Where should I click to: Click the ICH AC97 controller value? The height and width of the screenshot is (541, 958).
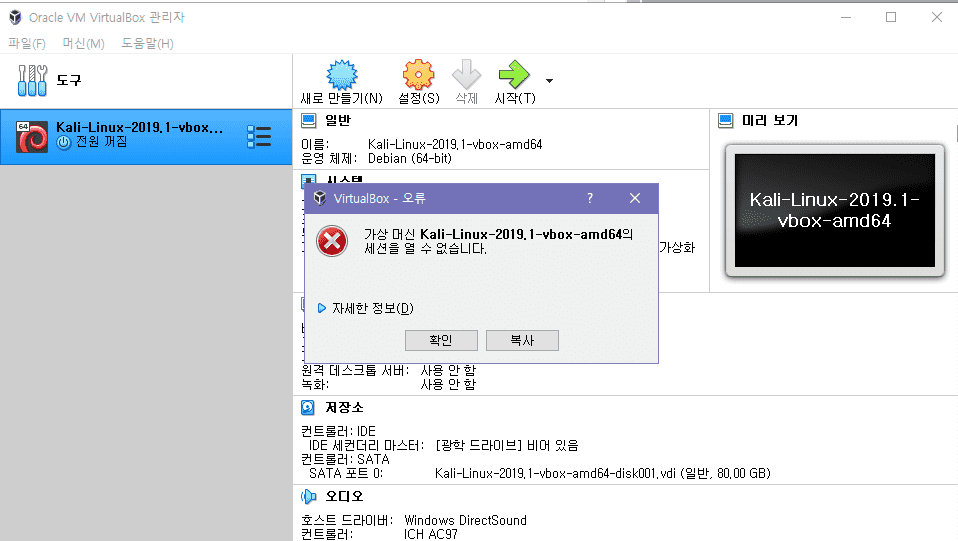tap(431, 534)
